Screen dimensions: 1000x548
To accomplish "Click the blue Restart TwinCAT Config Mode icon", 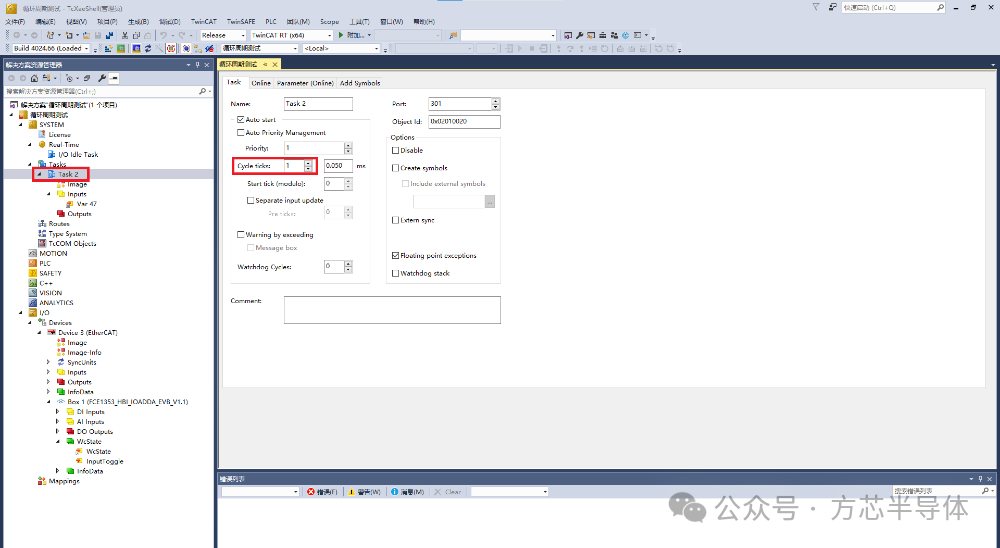I will click(136, 48).
